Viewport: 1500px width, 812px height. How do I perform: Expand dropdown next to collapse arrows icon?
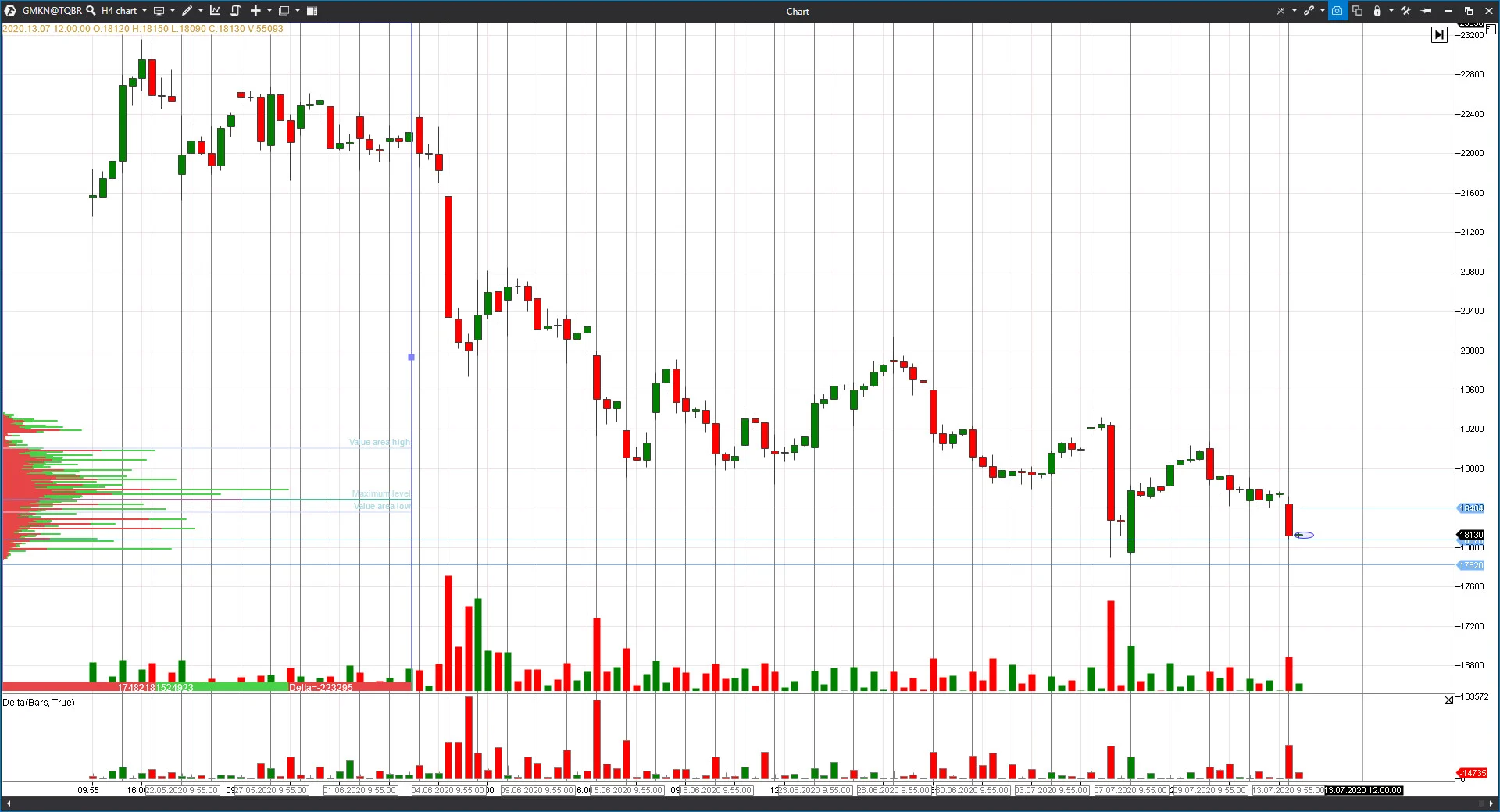coord(1295,11)
